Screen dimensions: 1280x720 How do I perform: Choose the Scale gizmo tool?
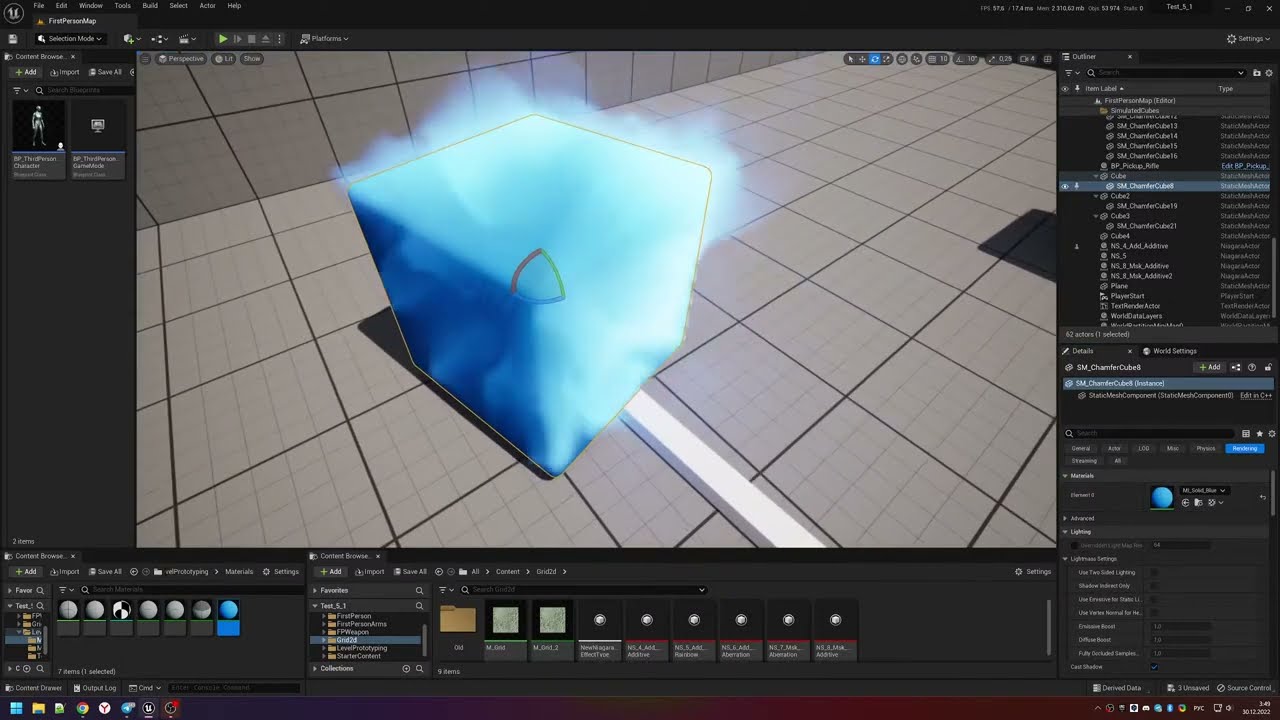(x=886, y=59)
